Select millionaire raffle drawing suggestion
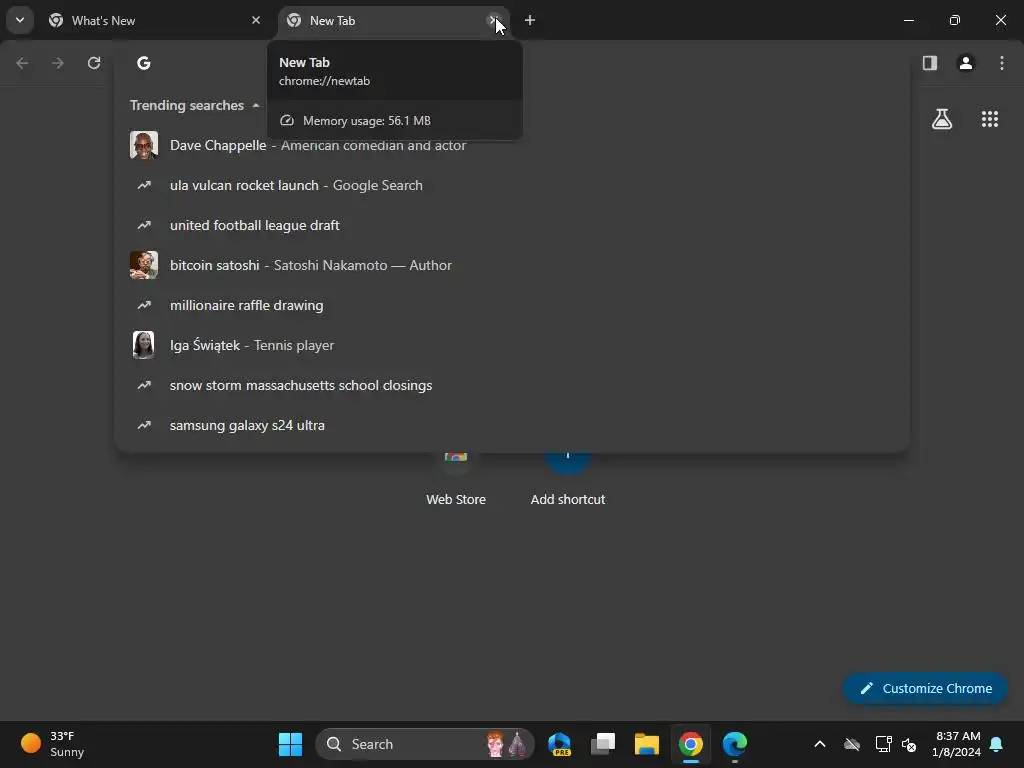This screenshot has width=1024, height=768. pos(511,305)
